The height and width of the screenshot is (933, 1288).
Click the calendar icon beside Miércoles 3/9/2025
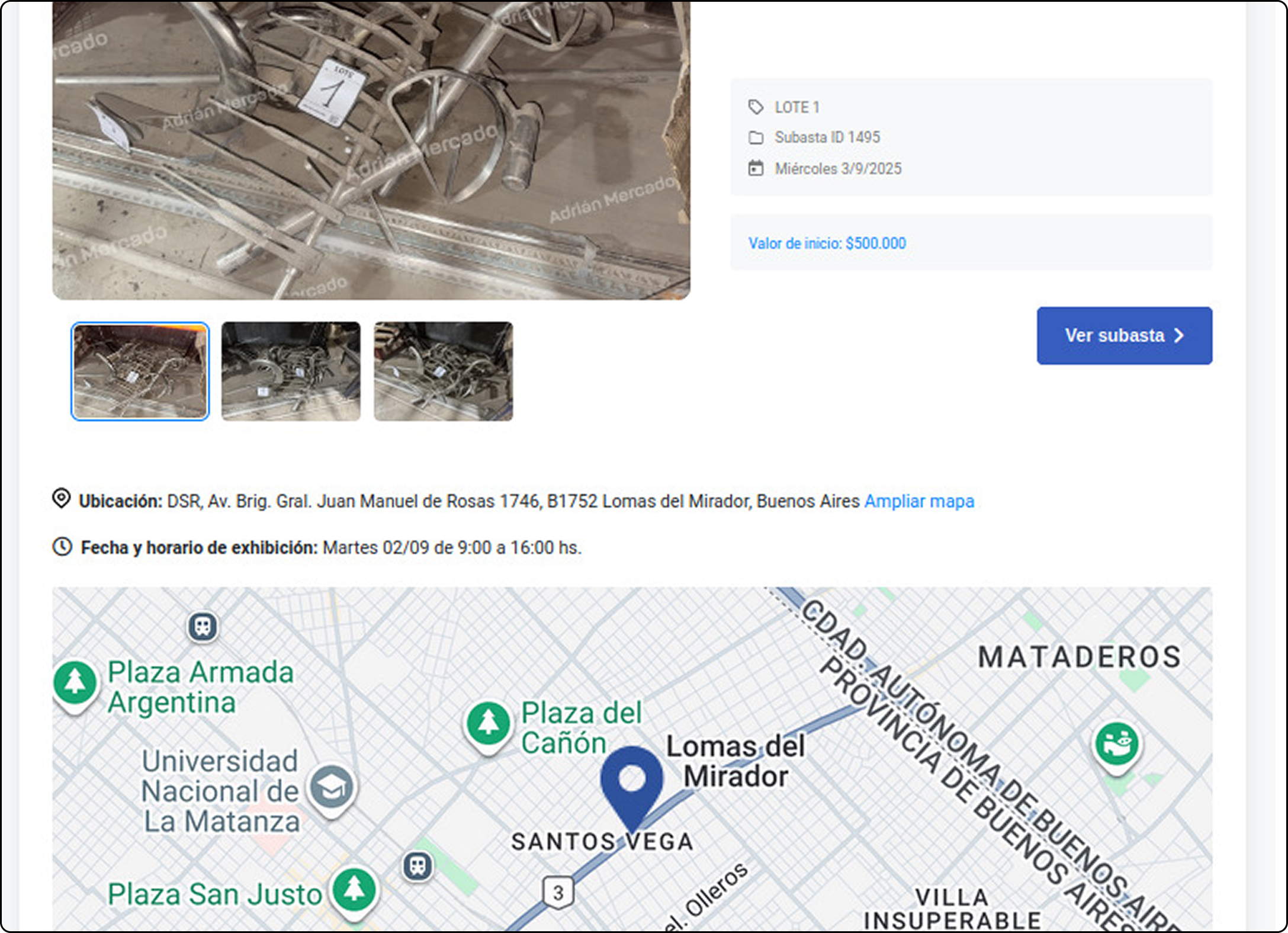(x=755, y=168)
